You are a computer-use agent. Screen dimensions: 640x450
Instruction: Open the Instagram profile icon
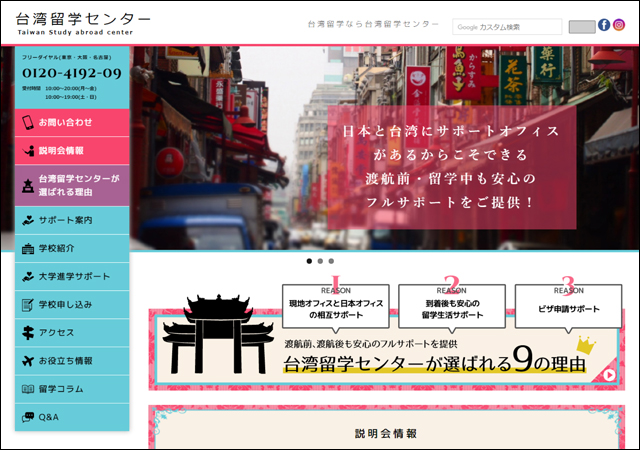619,25
